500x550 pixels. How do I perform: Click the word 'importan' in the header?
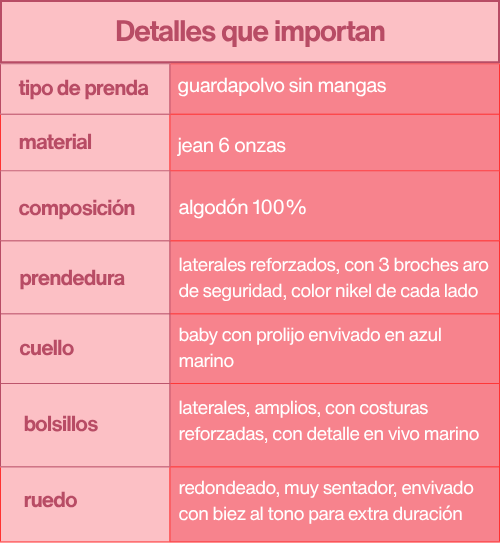click(329, 33)
